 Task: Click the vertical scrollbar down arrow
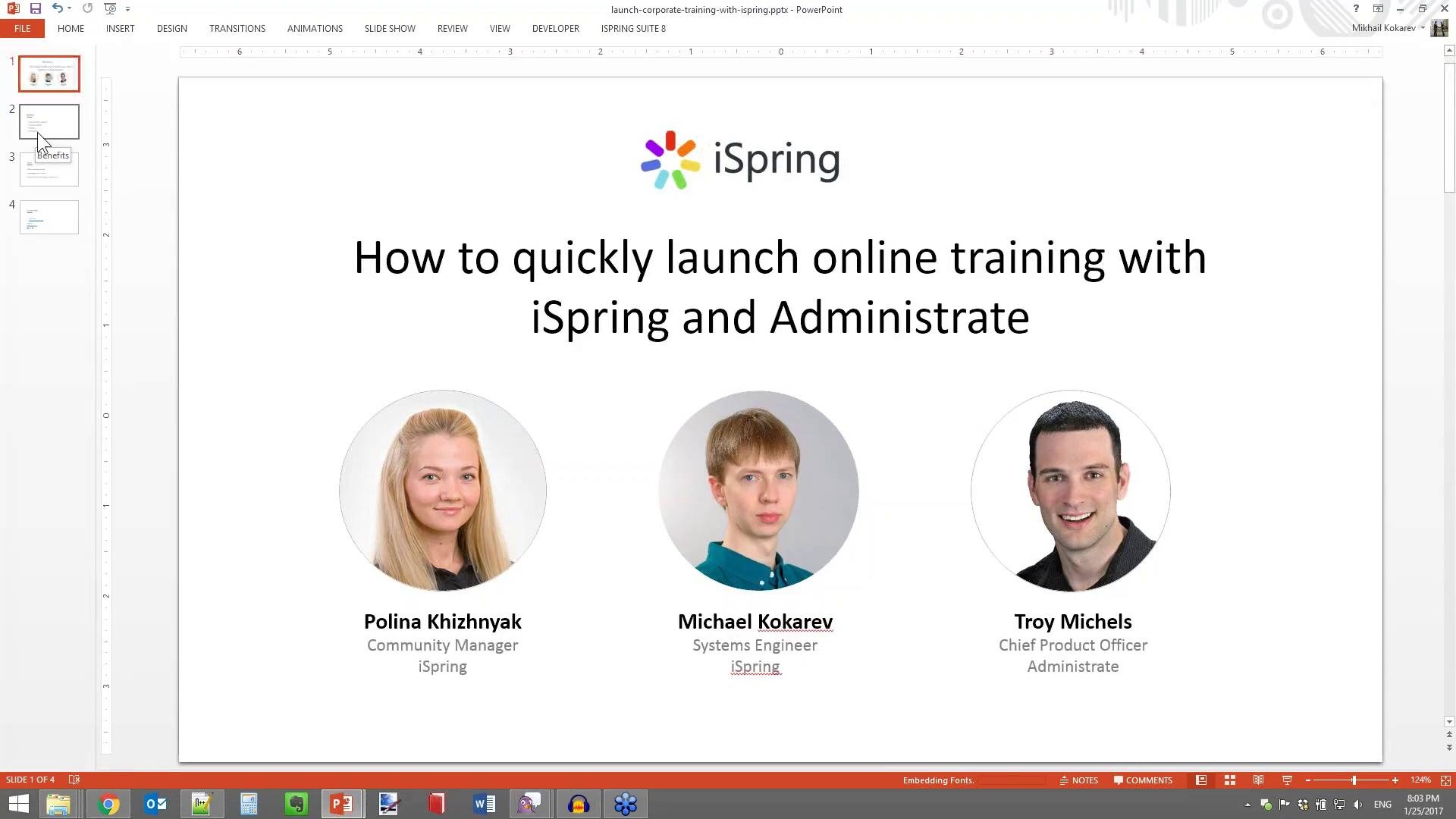tap(1449, 722)
